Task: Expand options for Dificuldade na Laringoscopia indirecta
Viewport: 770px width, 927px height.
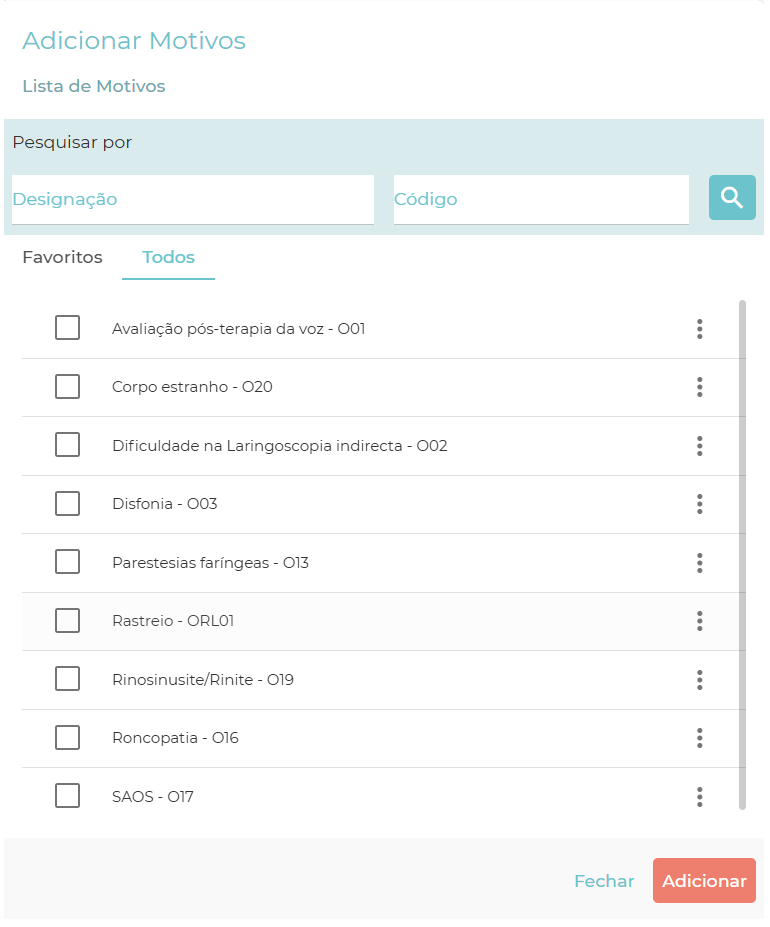Action: [x=700, y=446]
